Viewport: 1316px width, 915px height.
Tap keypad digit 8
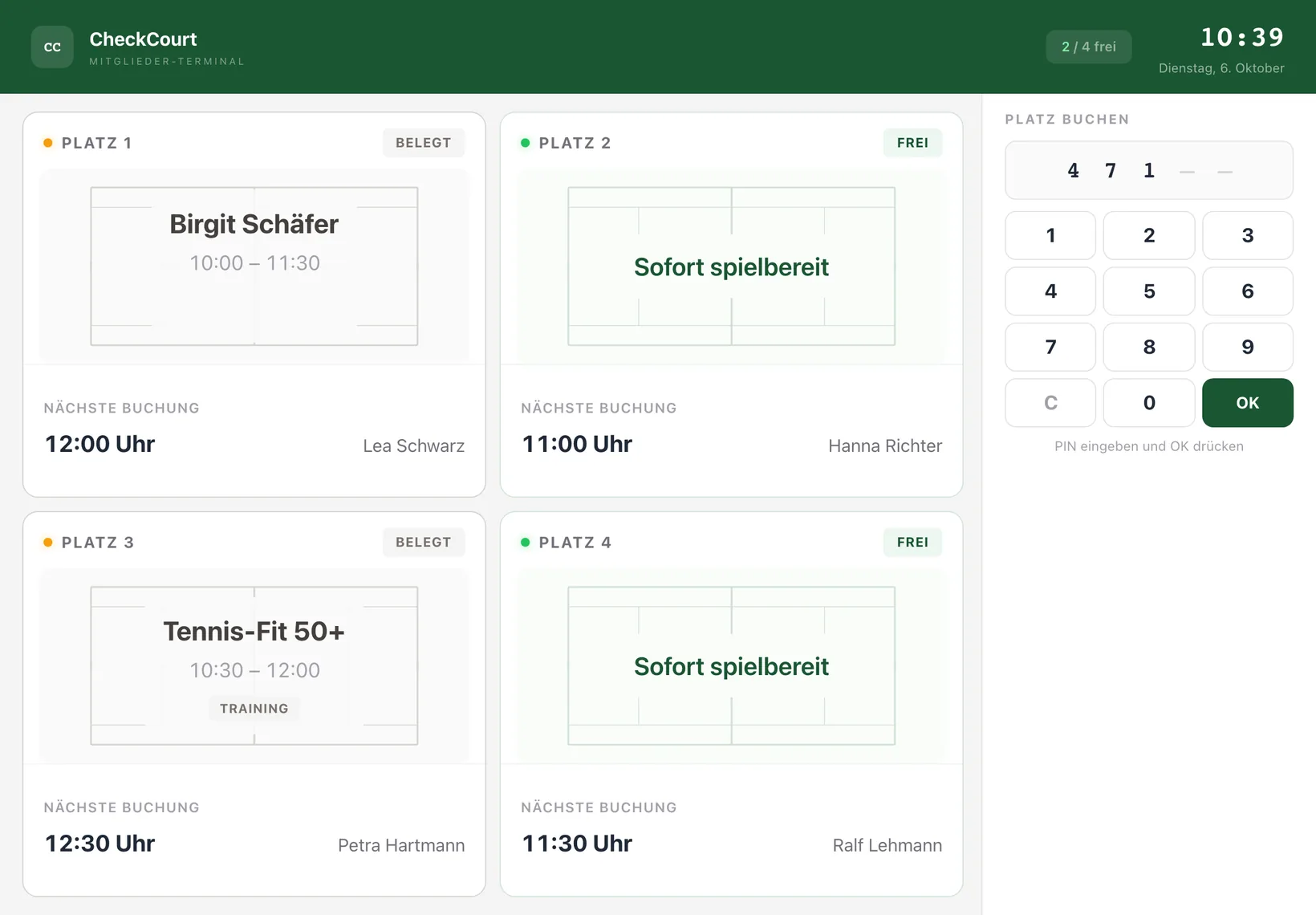pos(1149,347)
